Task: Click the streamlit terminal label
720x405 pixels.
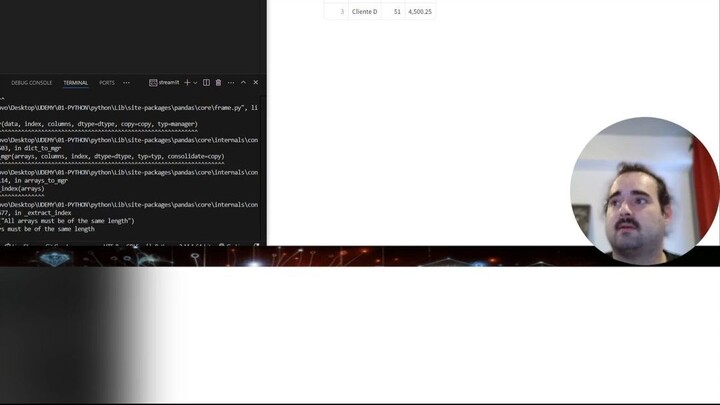Action: click(165, 83)
